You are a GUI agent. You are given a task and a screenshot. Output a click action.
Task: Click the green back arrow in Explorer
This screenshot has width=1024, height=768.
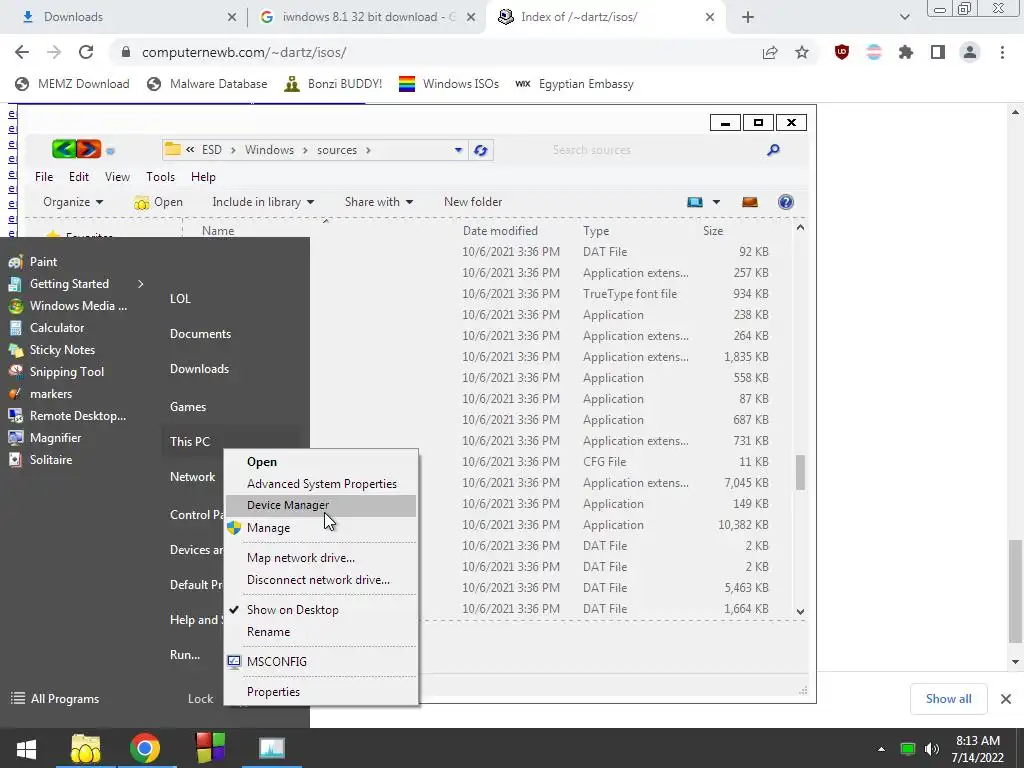point(64,150)
